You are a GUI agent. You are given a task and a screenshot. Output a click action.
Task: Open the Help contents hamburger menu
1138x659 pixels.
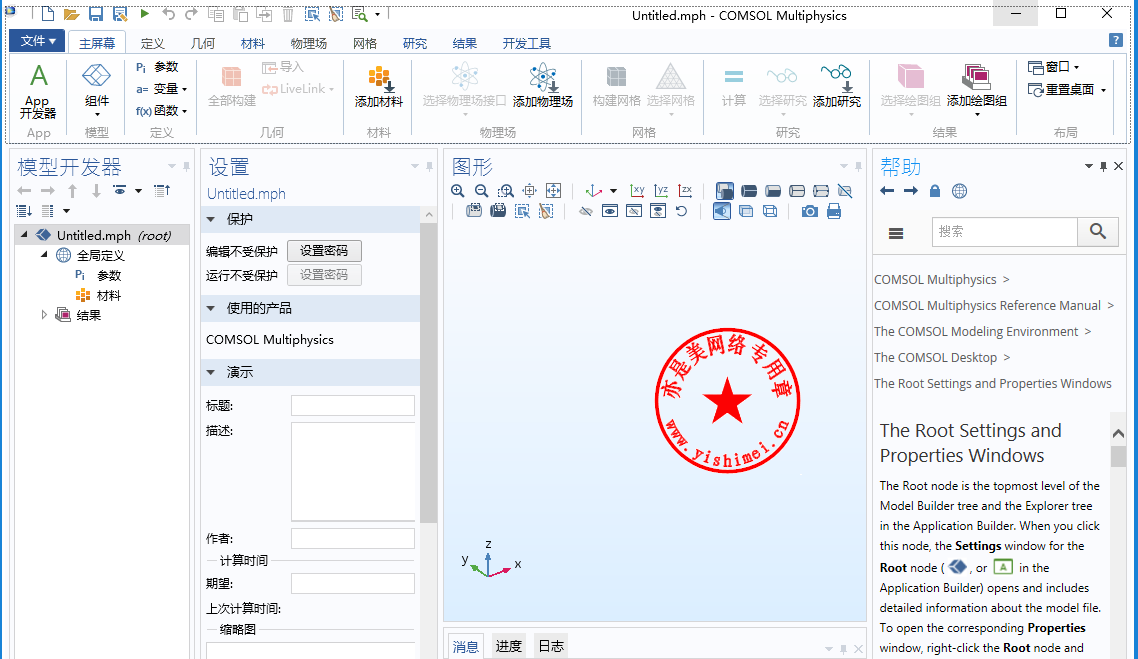[x=896, y=233]
